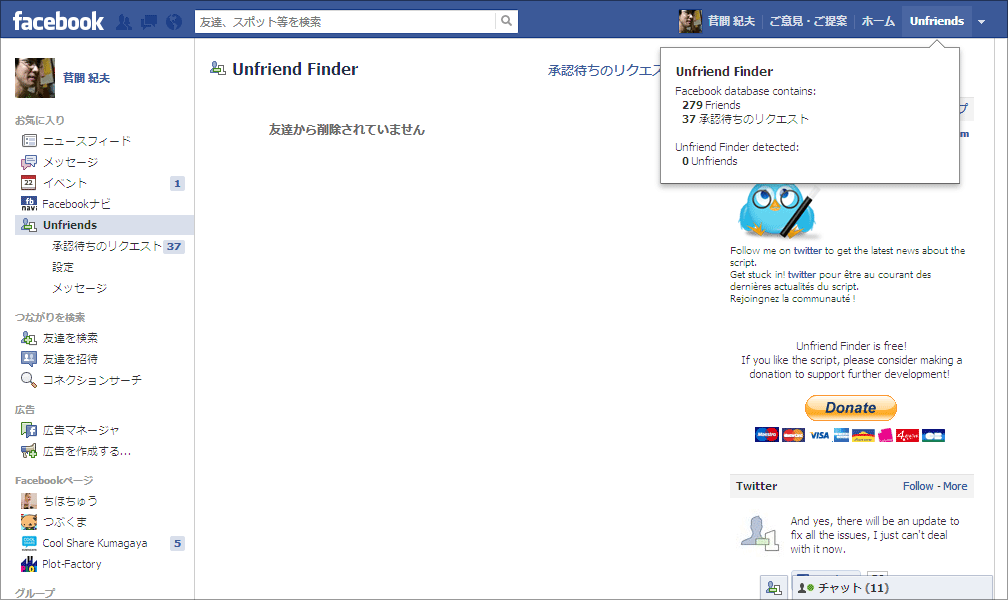Open messages icon in top bar
The image size is (1008, 600).
pos(149,23)
